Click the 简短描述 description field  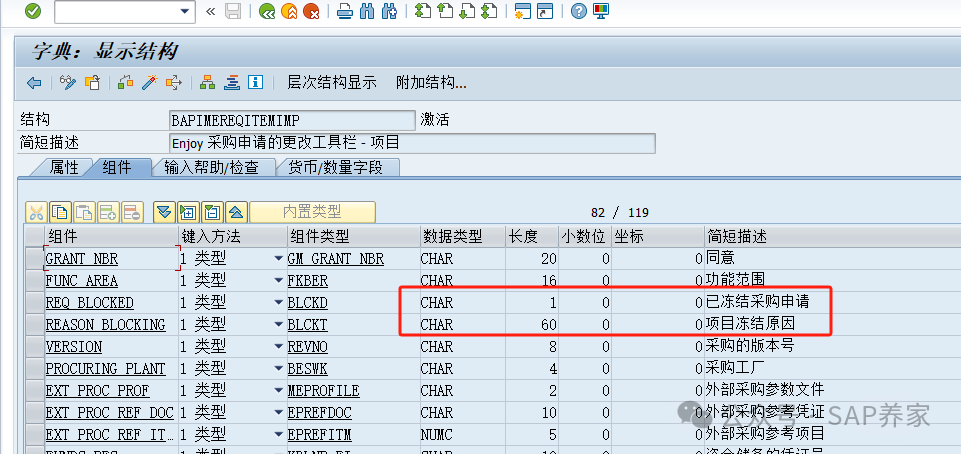(412, 143)
